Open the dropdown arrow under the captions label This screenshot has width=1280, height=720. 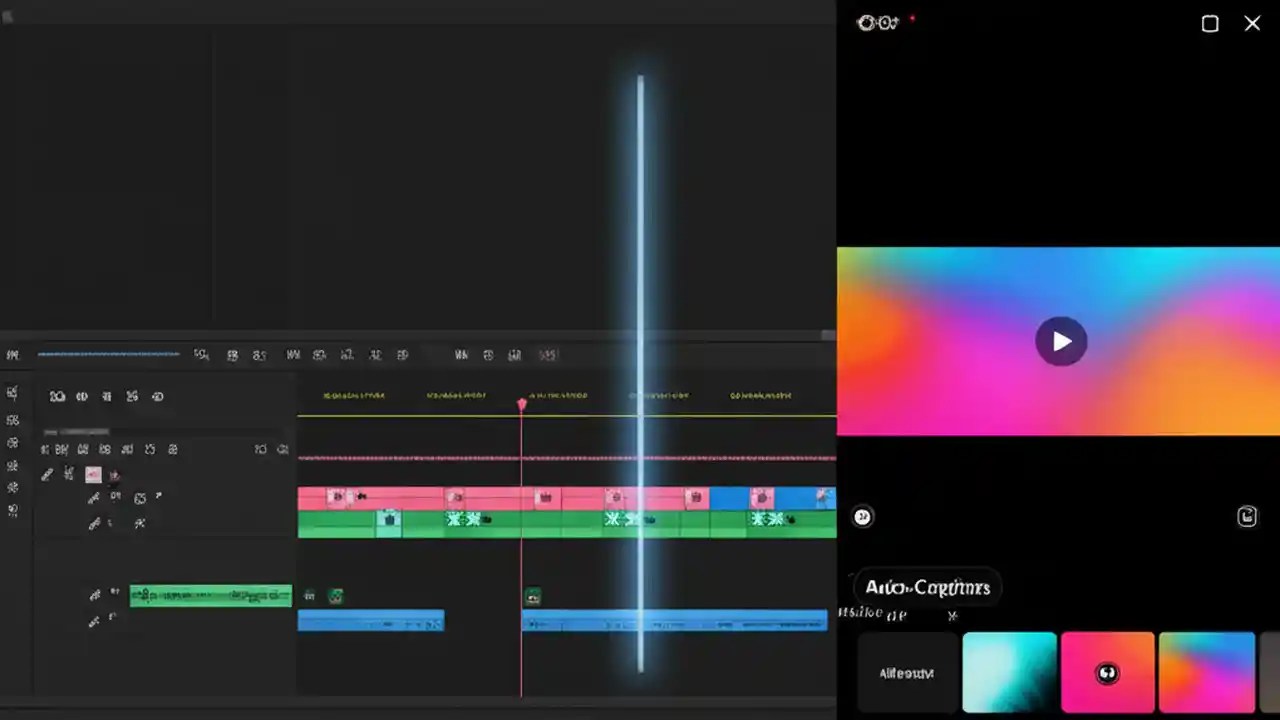[952, 615]
